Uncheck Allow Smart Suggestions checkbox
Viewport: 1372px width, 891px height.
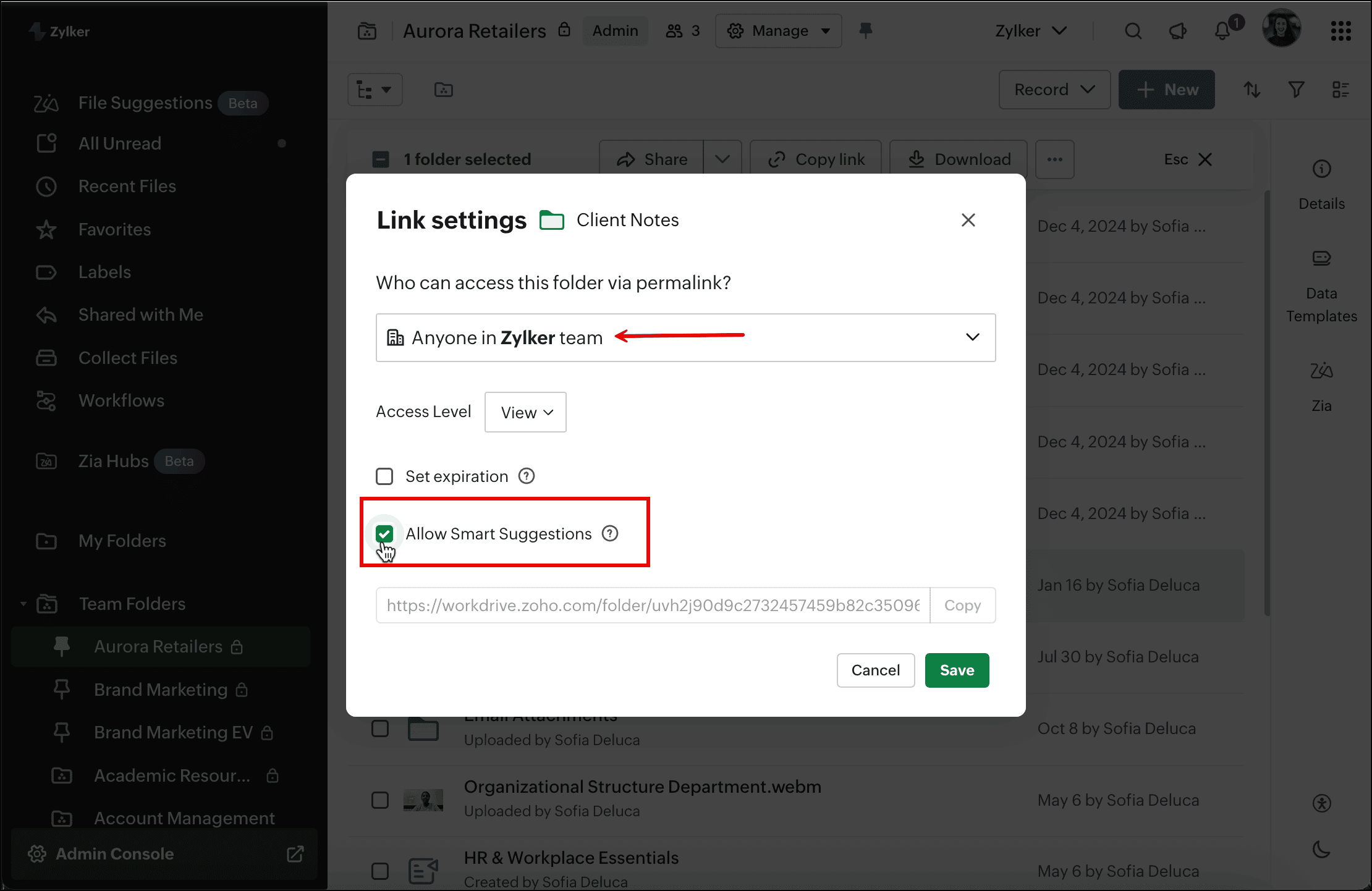coord(384,534)
